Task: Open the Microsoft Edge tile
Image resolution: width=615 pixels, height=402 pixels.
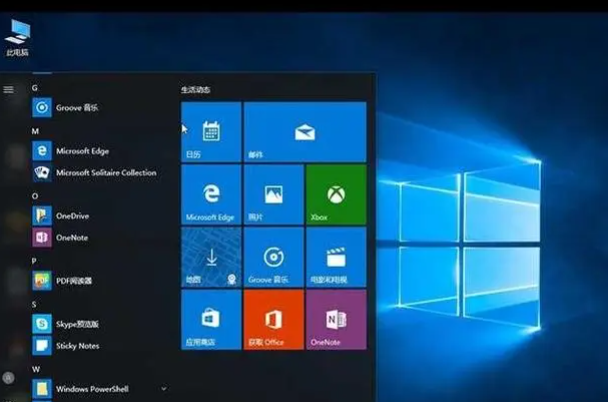Action: click(211, 195)
